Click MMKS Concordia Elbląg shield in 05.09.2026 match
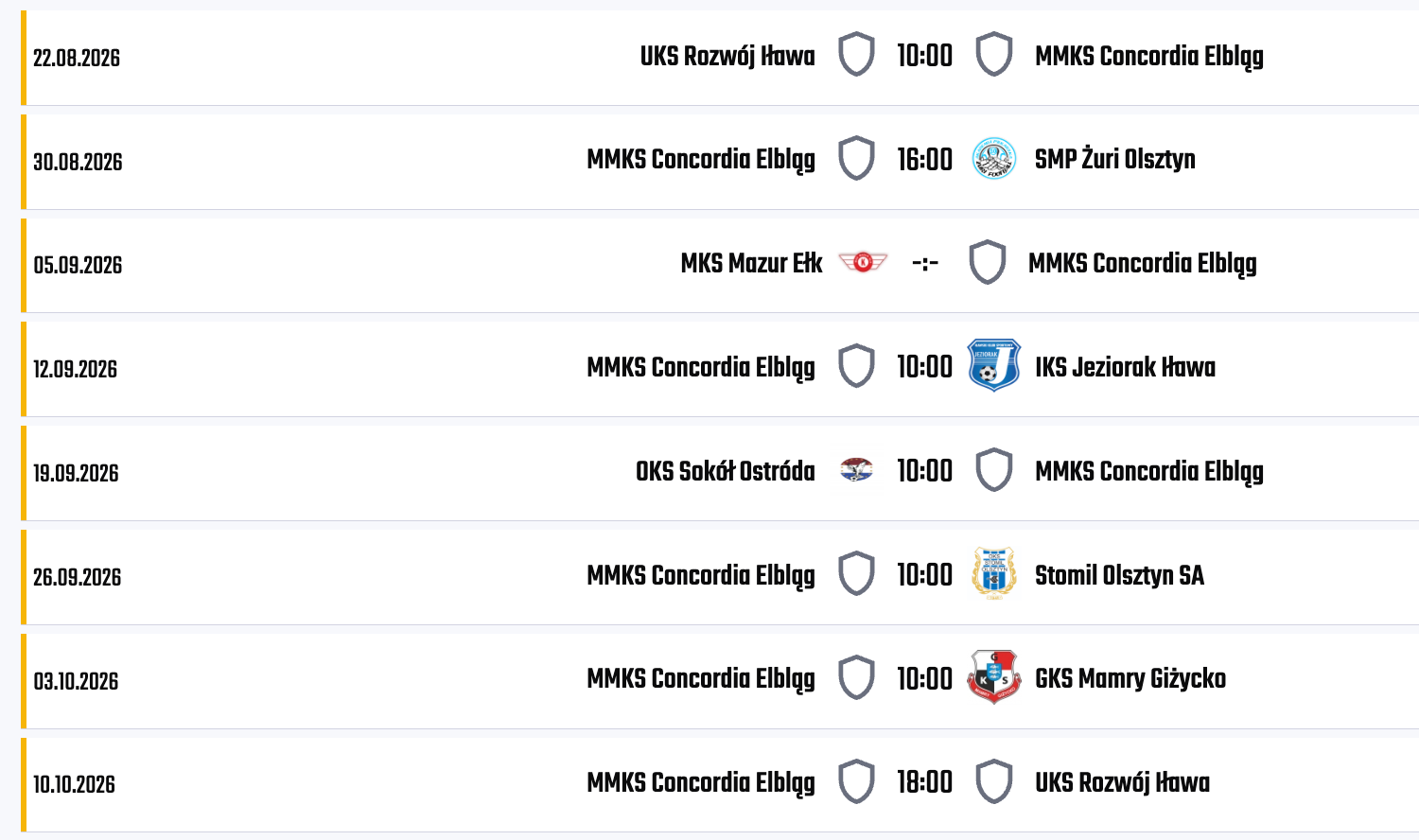 (x=987, y=262)
